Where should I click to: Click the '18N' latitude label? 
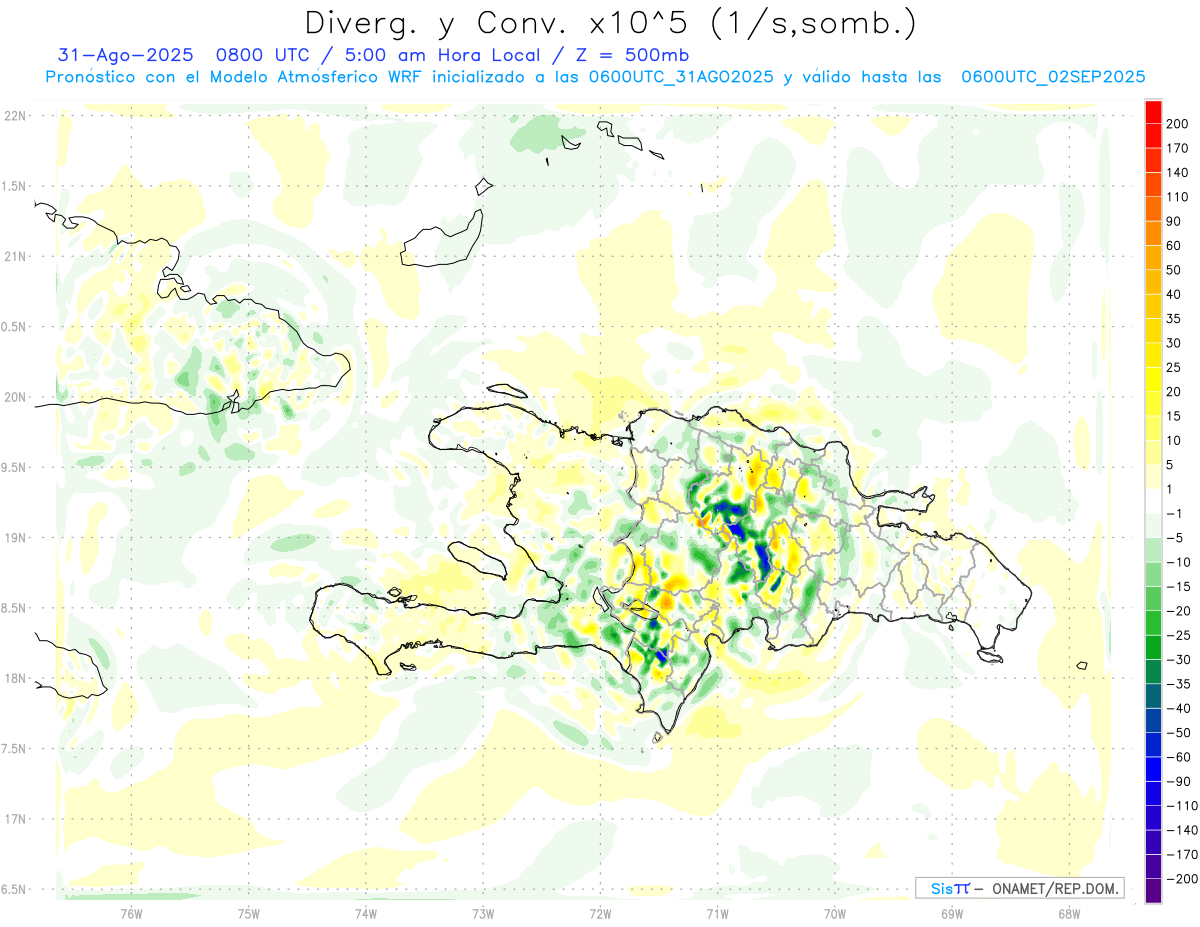(x=17, y=678)
